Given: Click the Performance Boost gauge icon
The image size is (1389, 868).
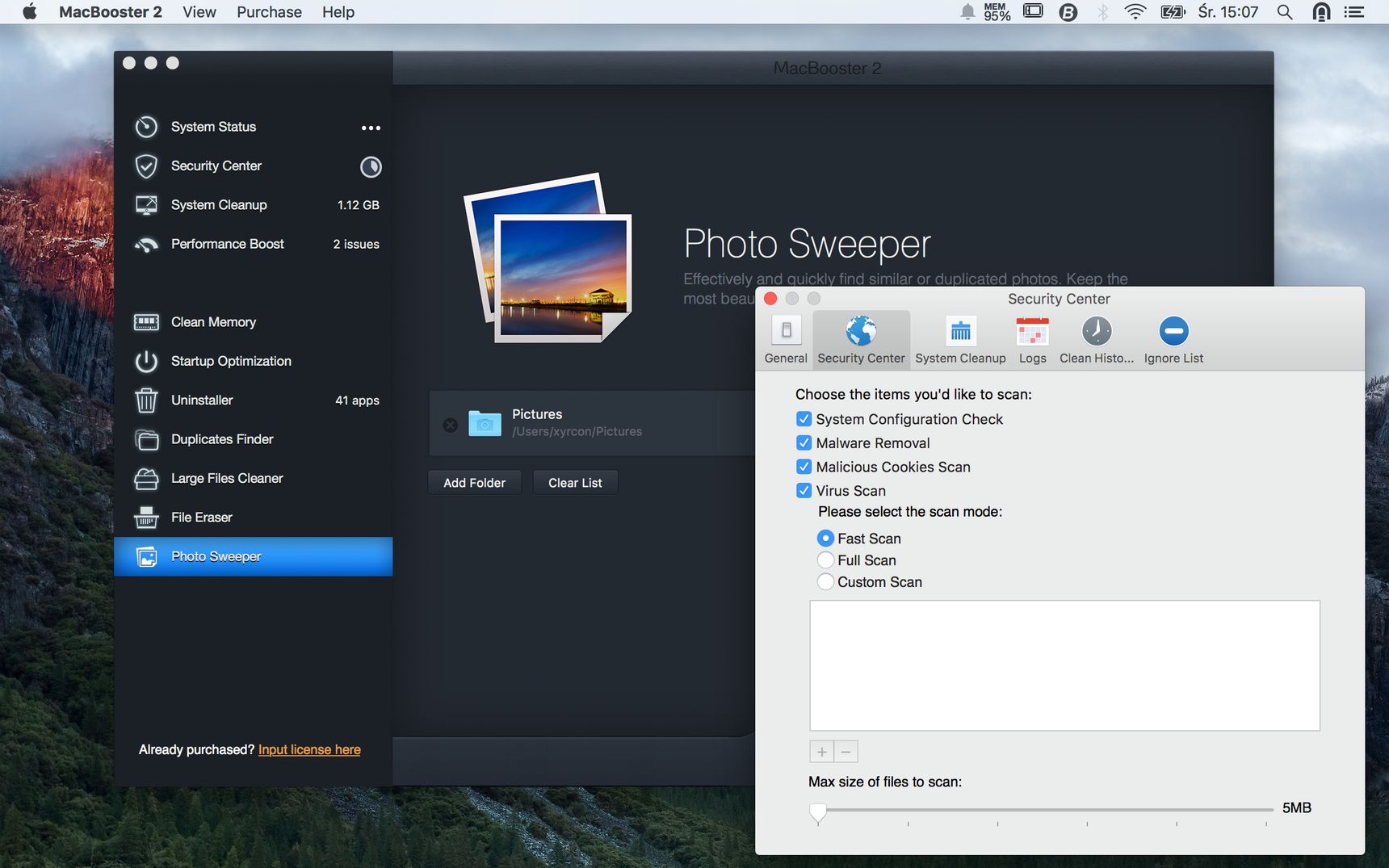Looking at the screenshot, I should [146, 245].
